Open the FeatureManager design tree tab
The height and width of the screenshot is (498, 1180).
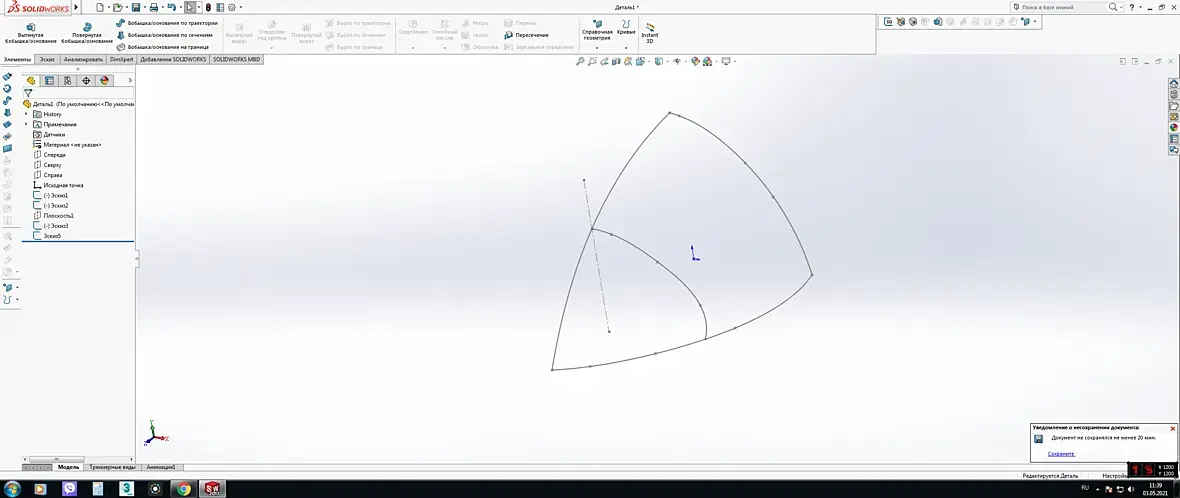click(x=31, y=80)
